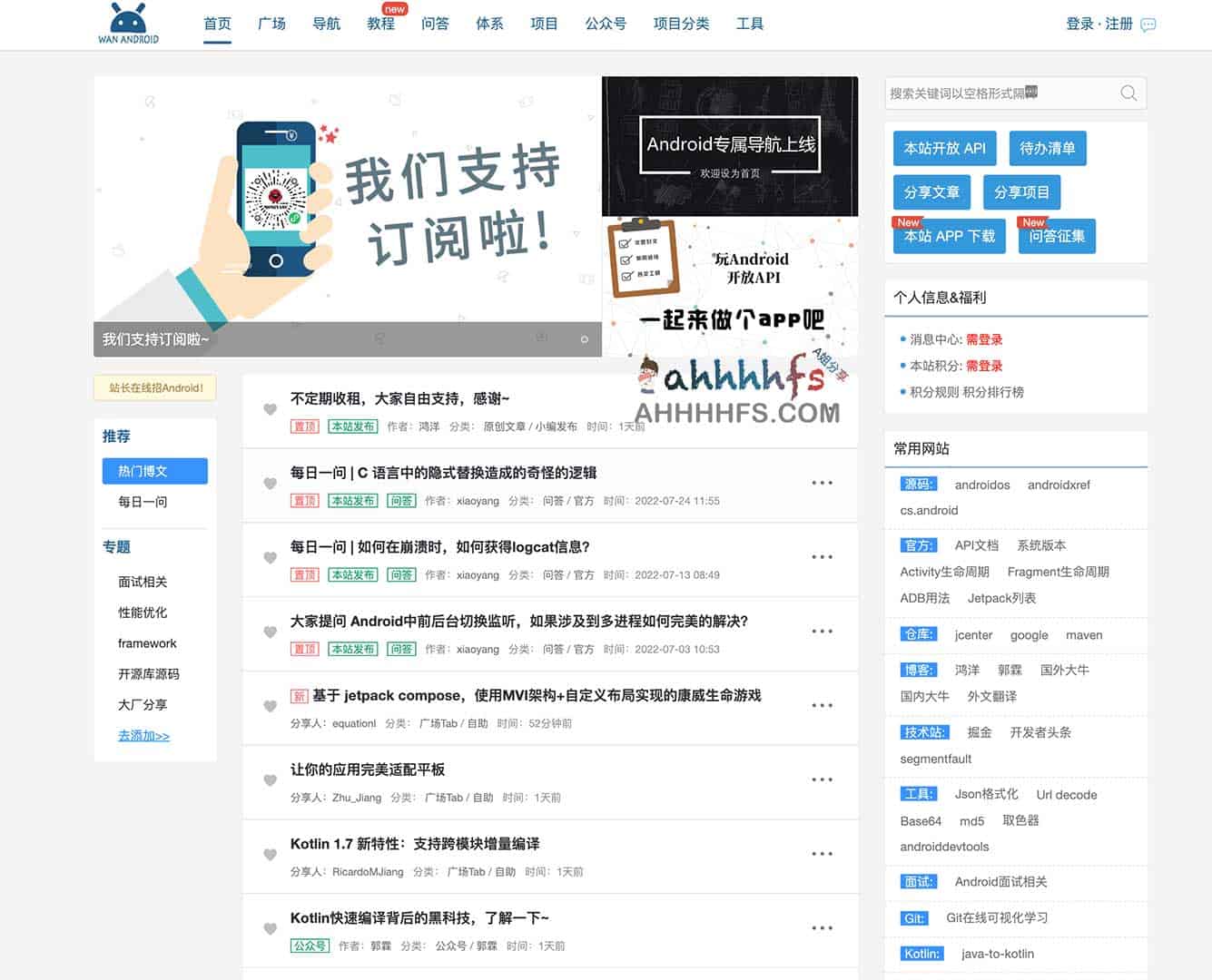Select 每日一问 in the sidebar
This screenshot has height=980, width=1212.
tap(143, 502)
